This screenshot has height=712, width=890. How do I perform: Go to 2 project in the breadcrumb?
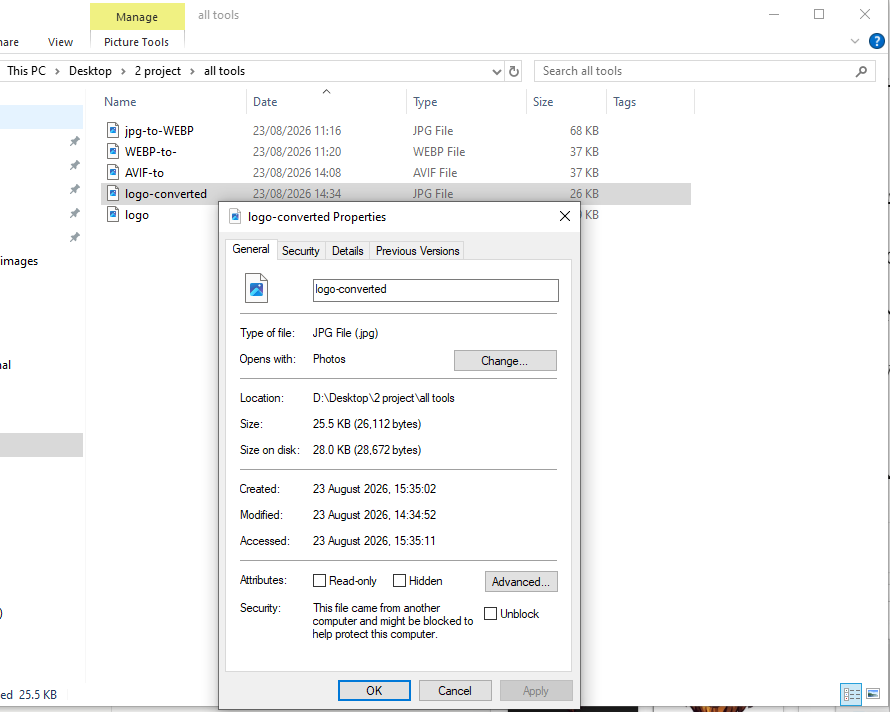(x=158, y=71)
